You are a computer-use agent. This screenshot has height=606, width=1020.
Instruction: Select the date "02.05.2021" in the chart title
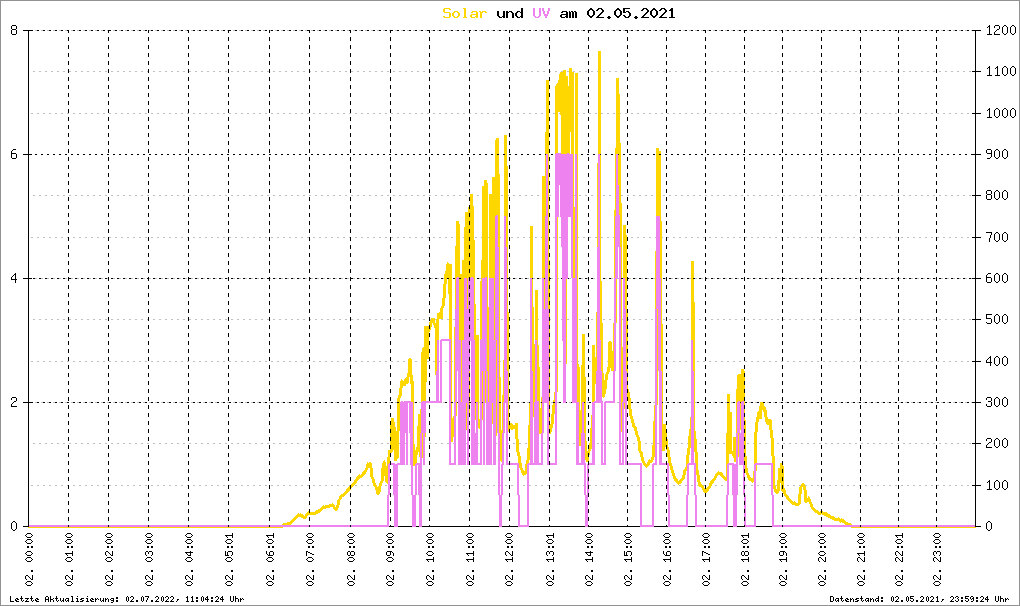(x=630, y=14)
